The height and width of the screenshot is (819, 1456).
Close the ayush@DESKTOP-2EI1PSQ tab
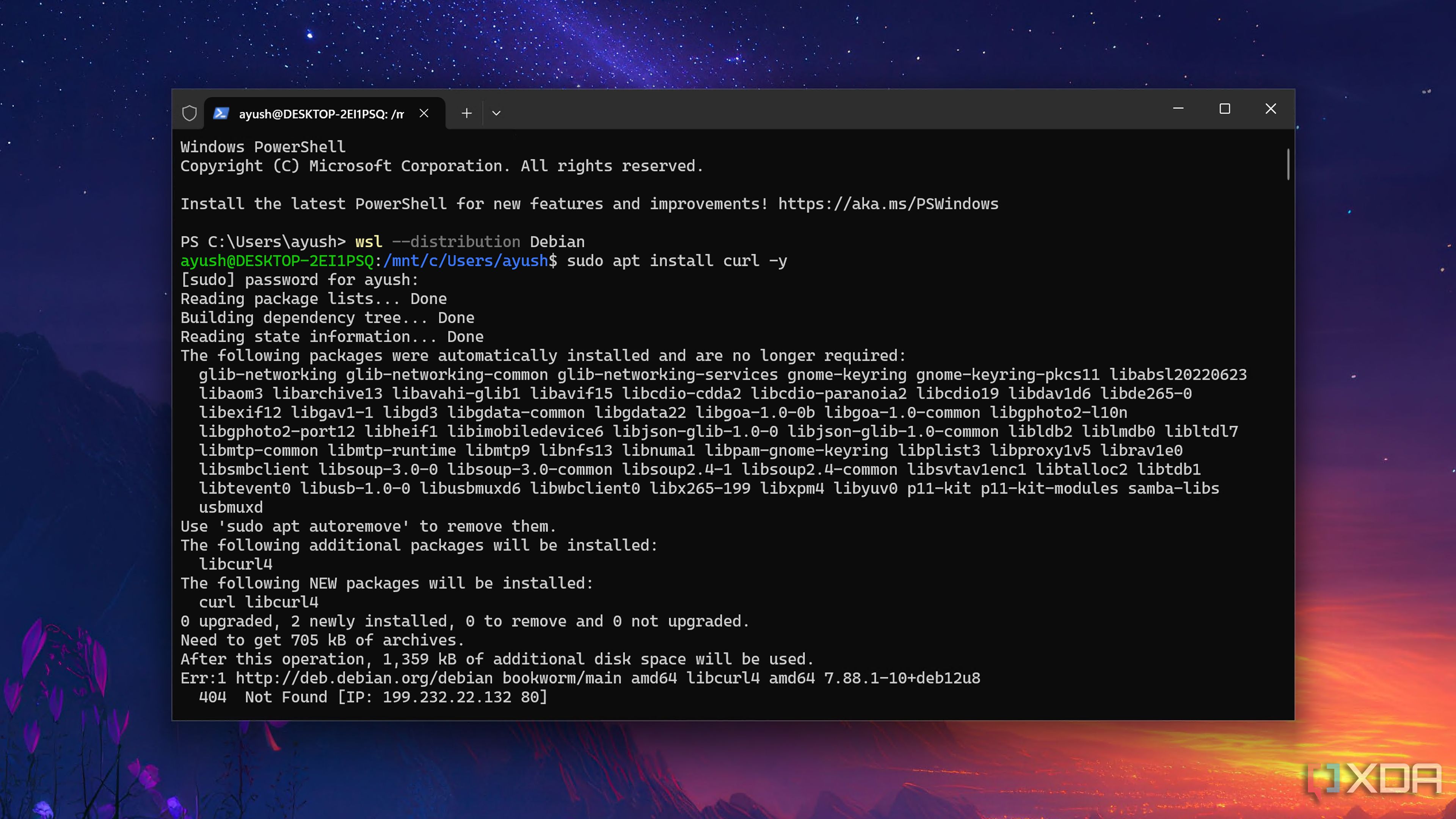[424, 113]
